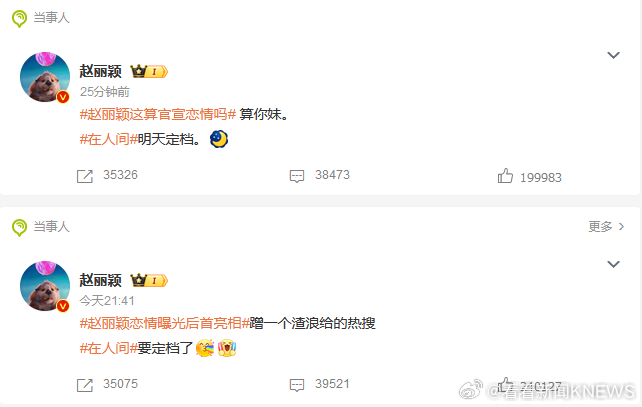The height and width of the screenshot is (407, 642).
Task: Click the green 当事人 icon on second card
Action: [x=19, y=228]
